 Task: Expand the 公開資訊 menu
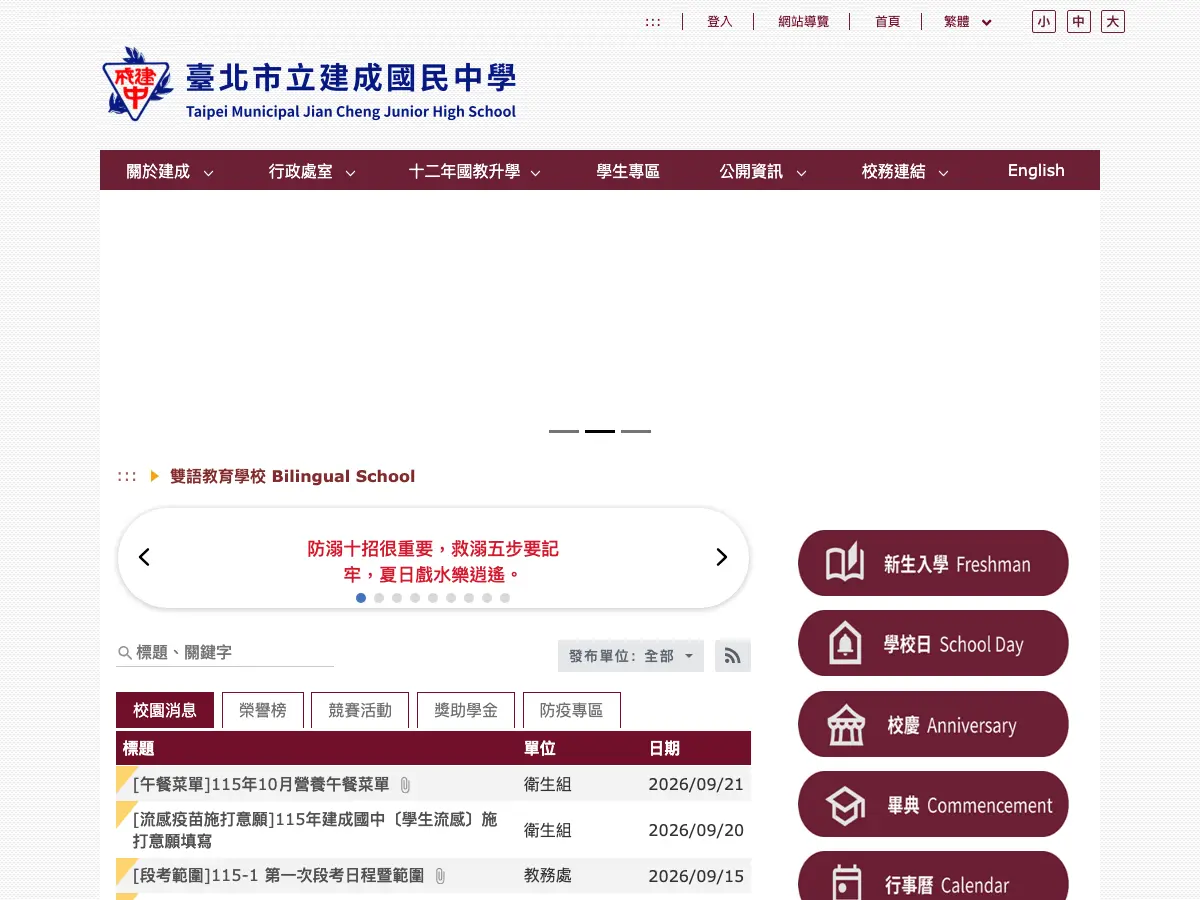(x=763, y=171)
